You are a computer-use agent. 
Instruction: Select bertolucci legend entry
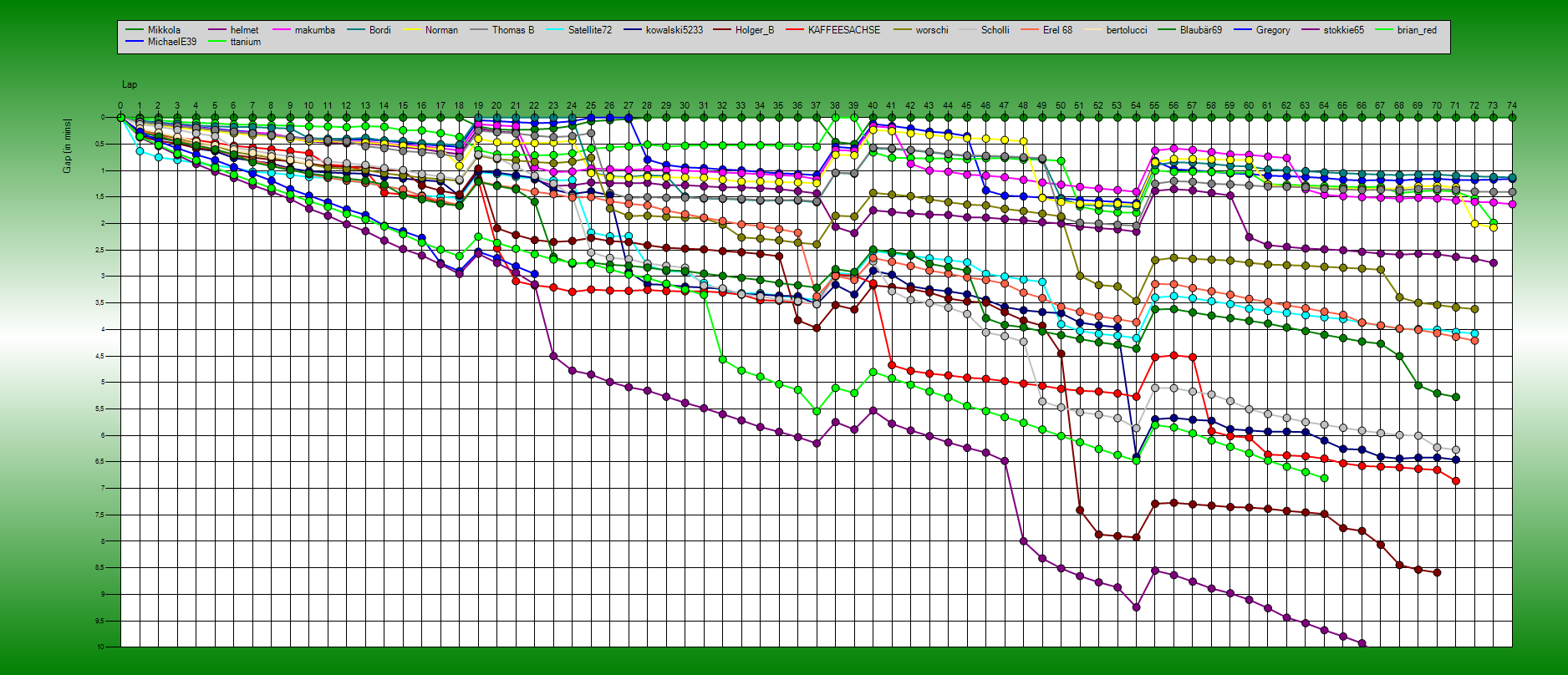tap(1128, 30)
